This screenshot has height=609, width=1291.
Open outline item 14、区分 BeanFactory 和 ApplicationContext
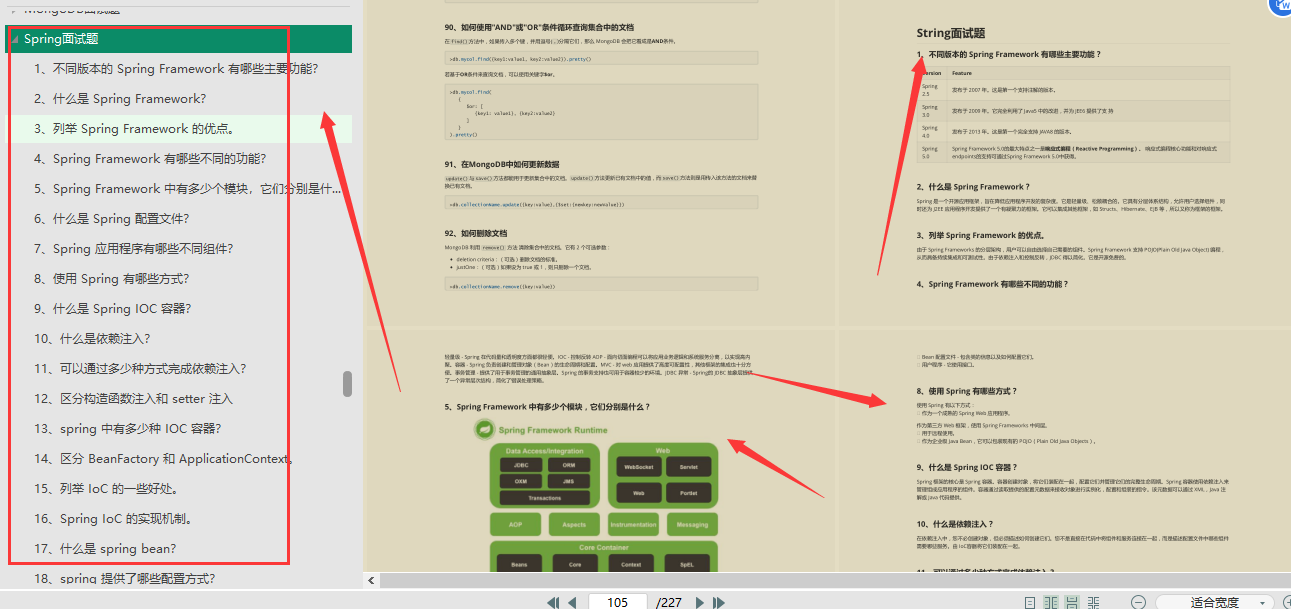click(164, 459)
